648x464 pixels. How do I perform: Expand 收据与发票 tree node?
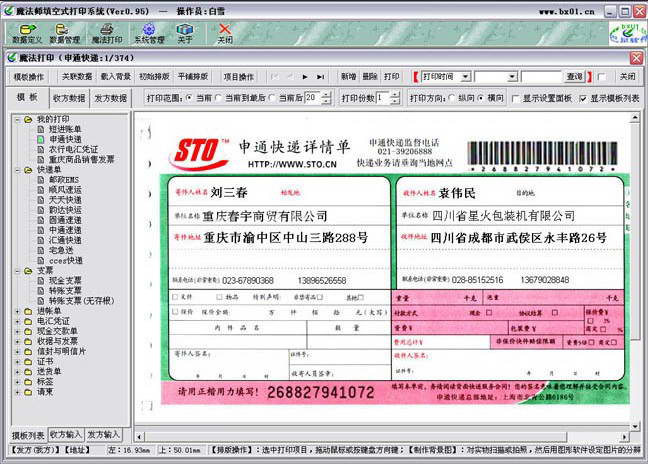(x=17, y=342)
